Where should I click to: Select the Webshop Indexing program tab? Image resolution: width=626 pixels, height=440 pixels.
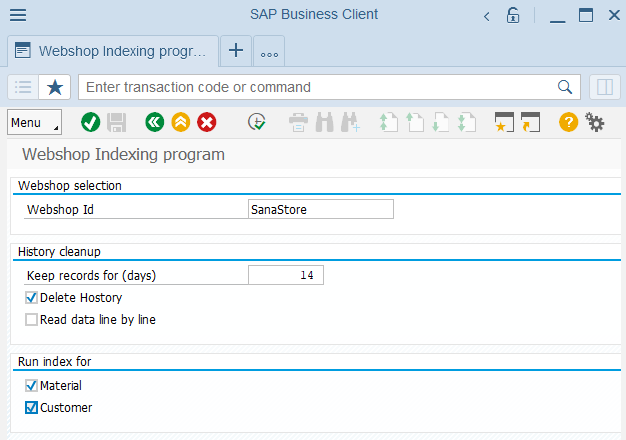pos(113,51)
